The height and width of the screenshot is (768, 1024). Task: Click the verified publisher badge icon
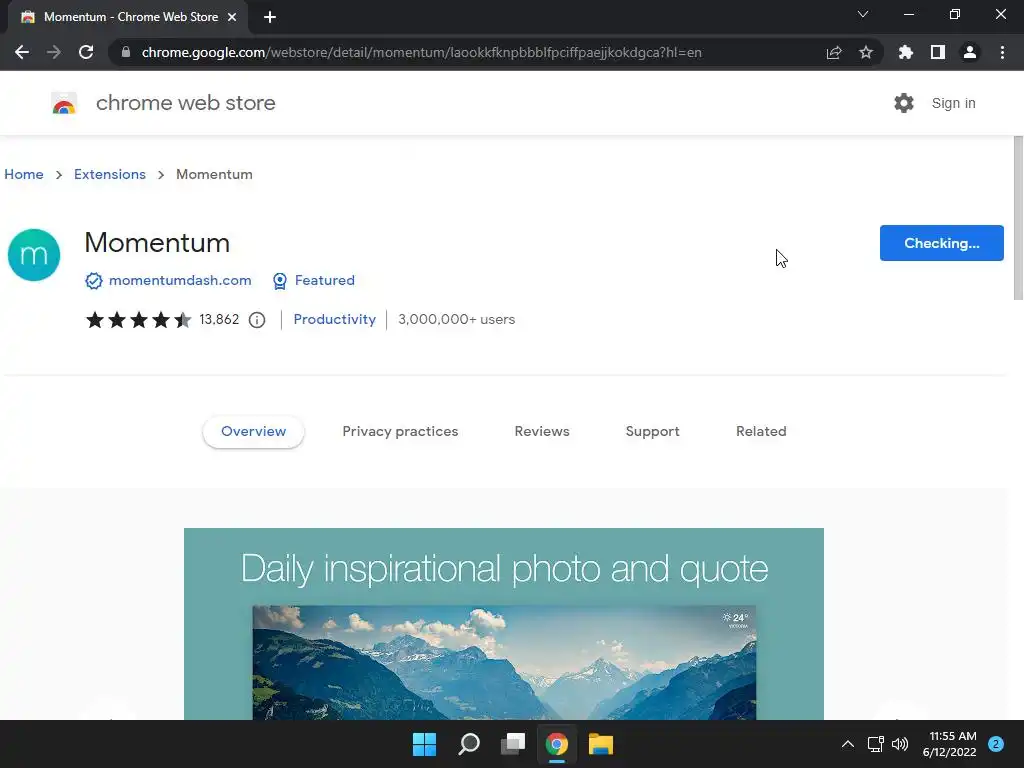click(x=93, y=281)
